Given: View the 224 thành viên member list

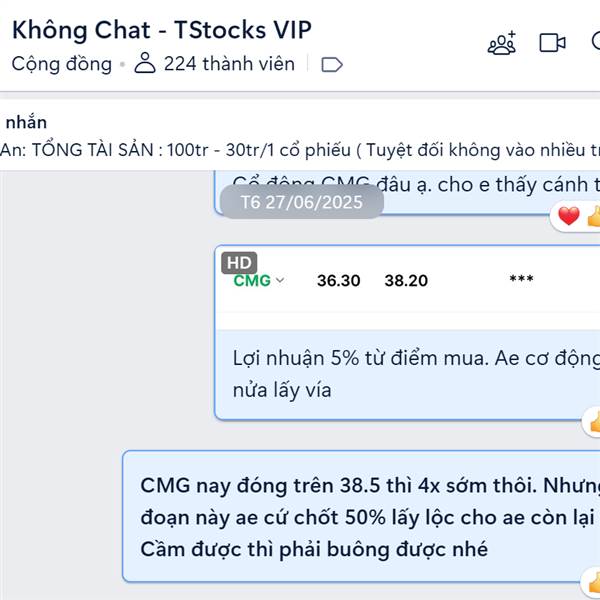Looking at the screenshot, I should point(229,64).
